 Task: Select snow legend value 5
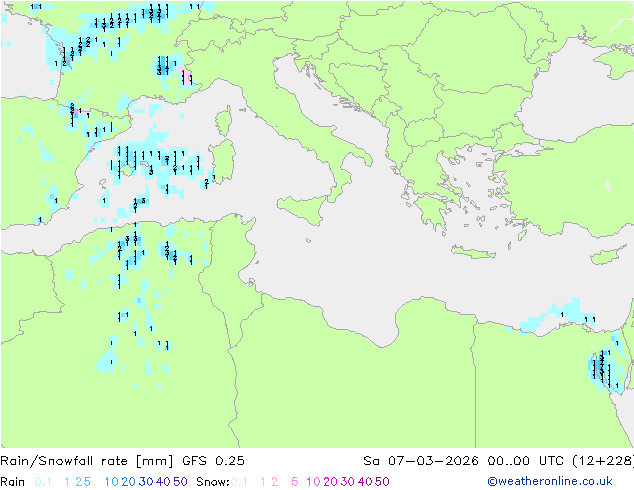point(295,482)
